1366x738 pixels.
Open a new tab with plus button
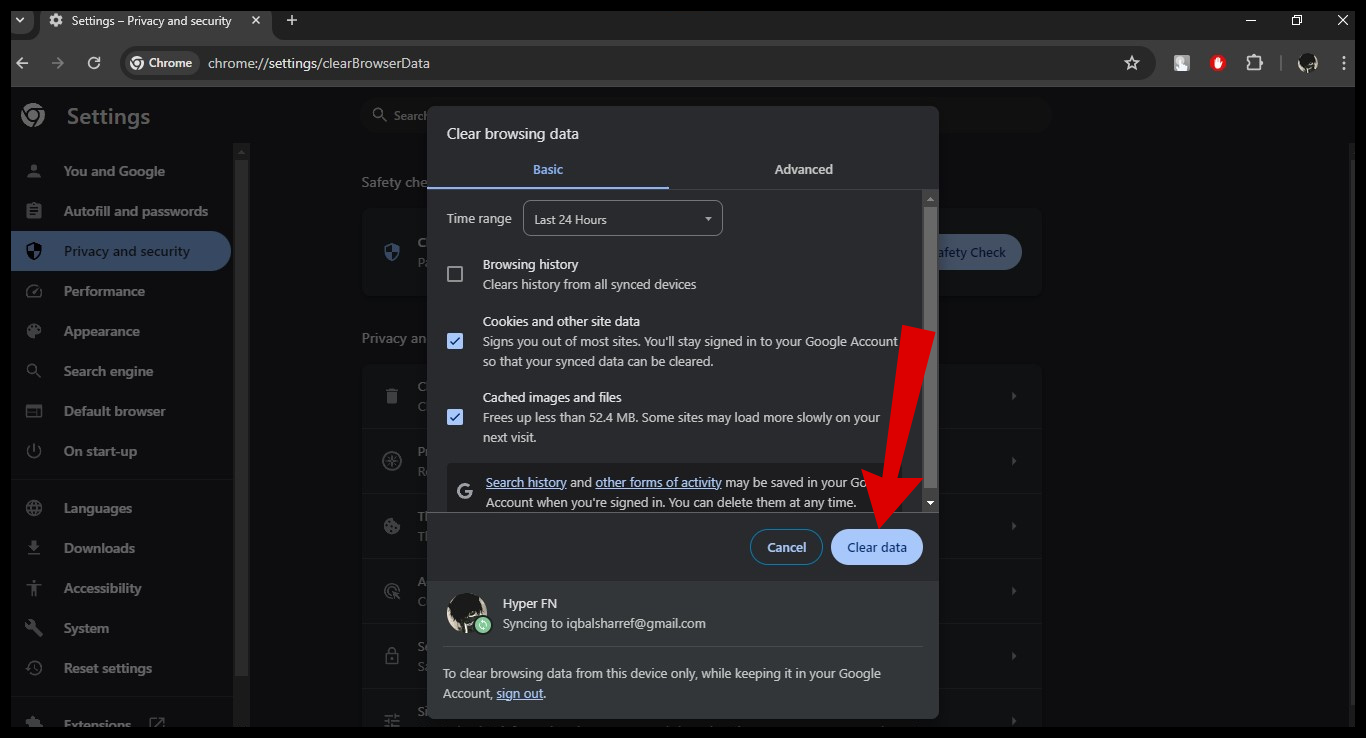pos(292,20)
